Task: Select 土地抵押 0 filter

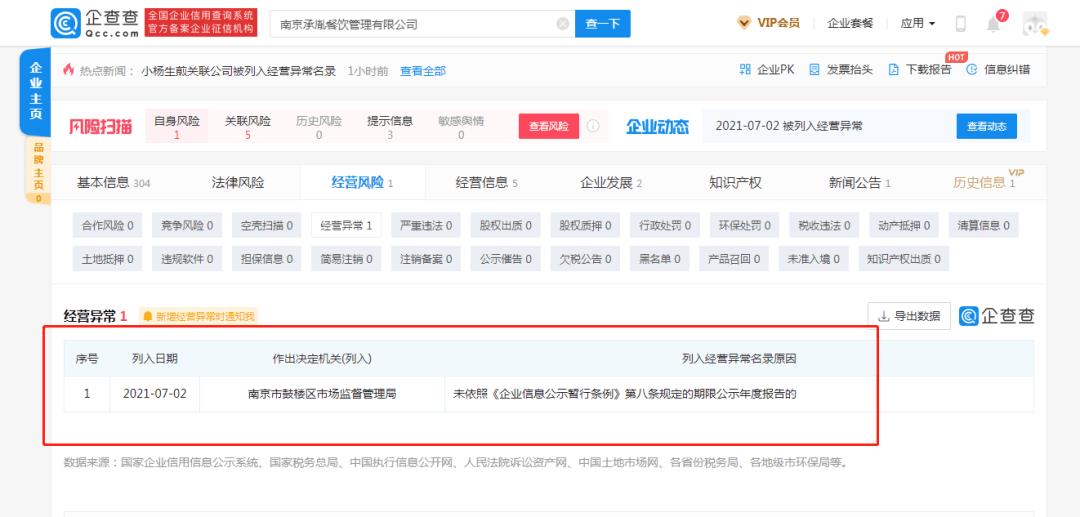Action: pyautogui.click(x=107, y=259)
